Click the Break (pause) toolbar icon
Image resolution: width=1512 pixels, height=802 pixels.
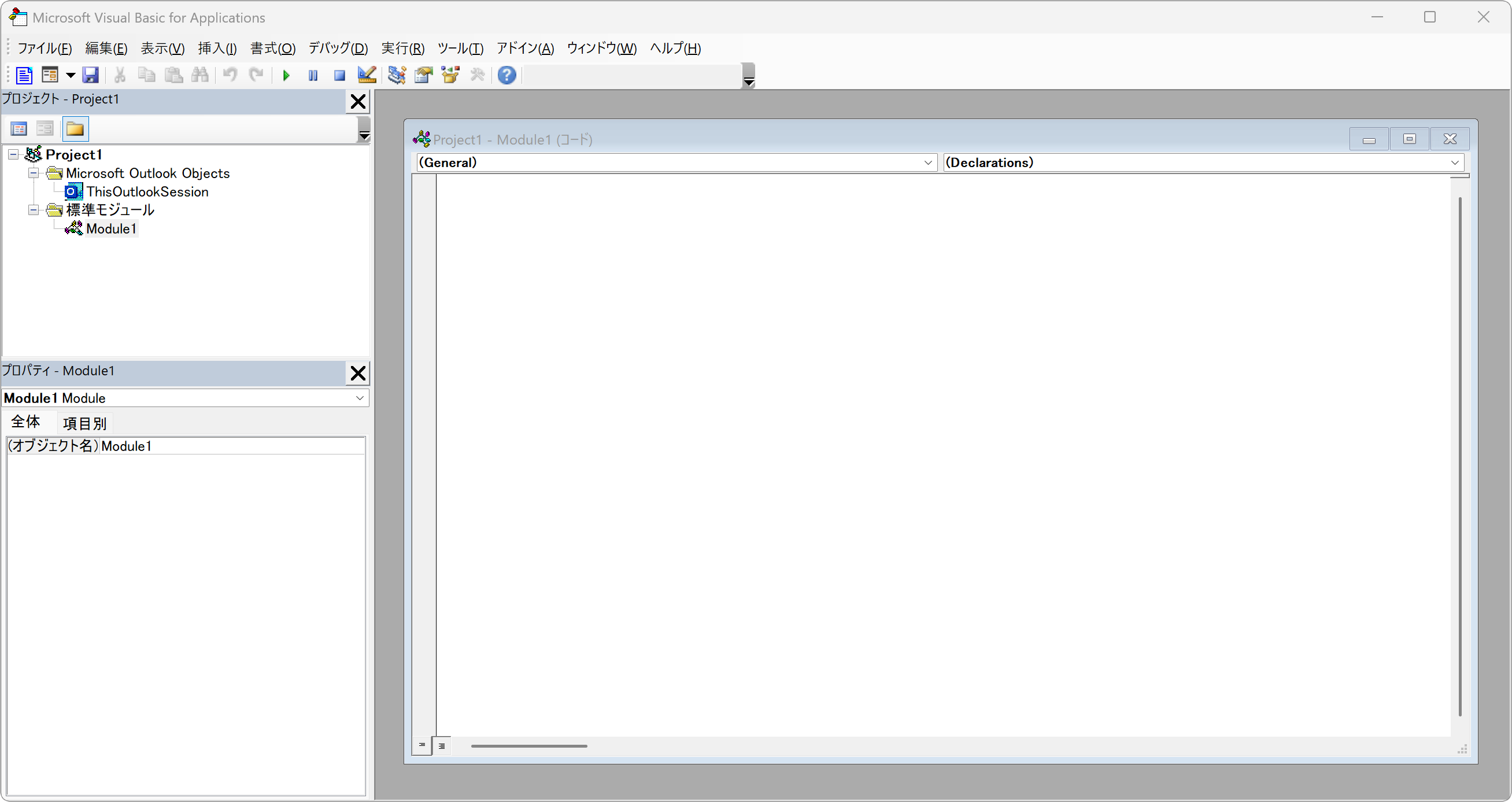313,75
